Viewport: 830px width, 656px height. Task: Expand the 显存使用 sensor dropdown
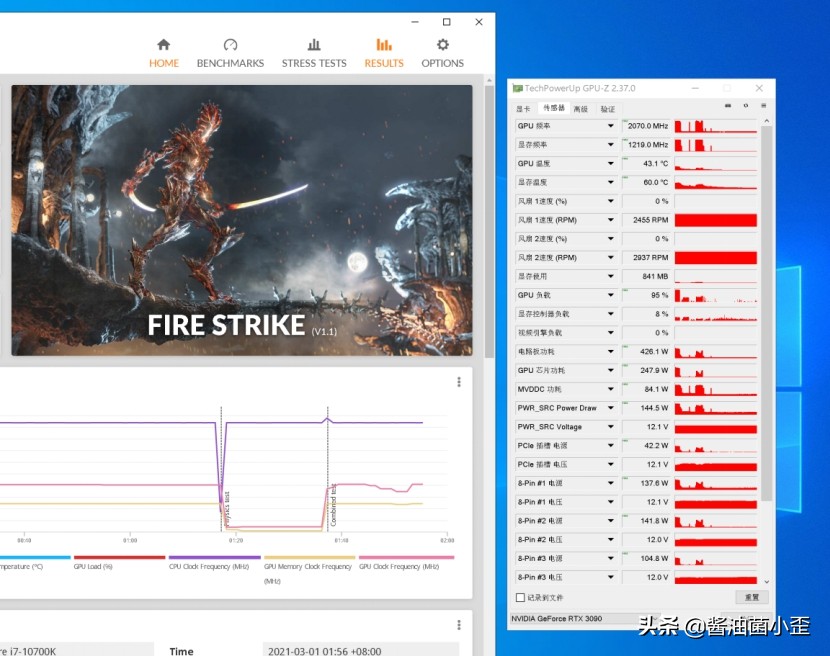610,276
